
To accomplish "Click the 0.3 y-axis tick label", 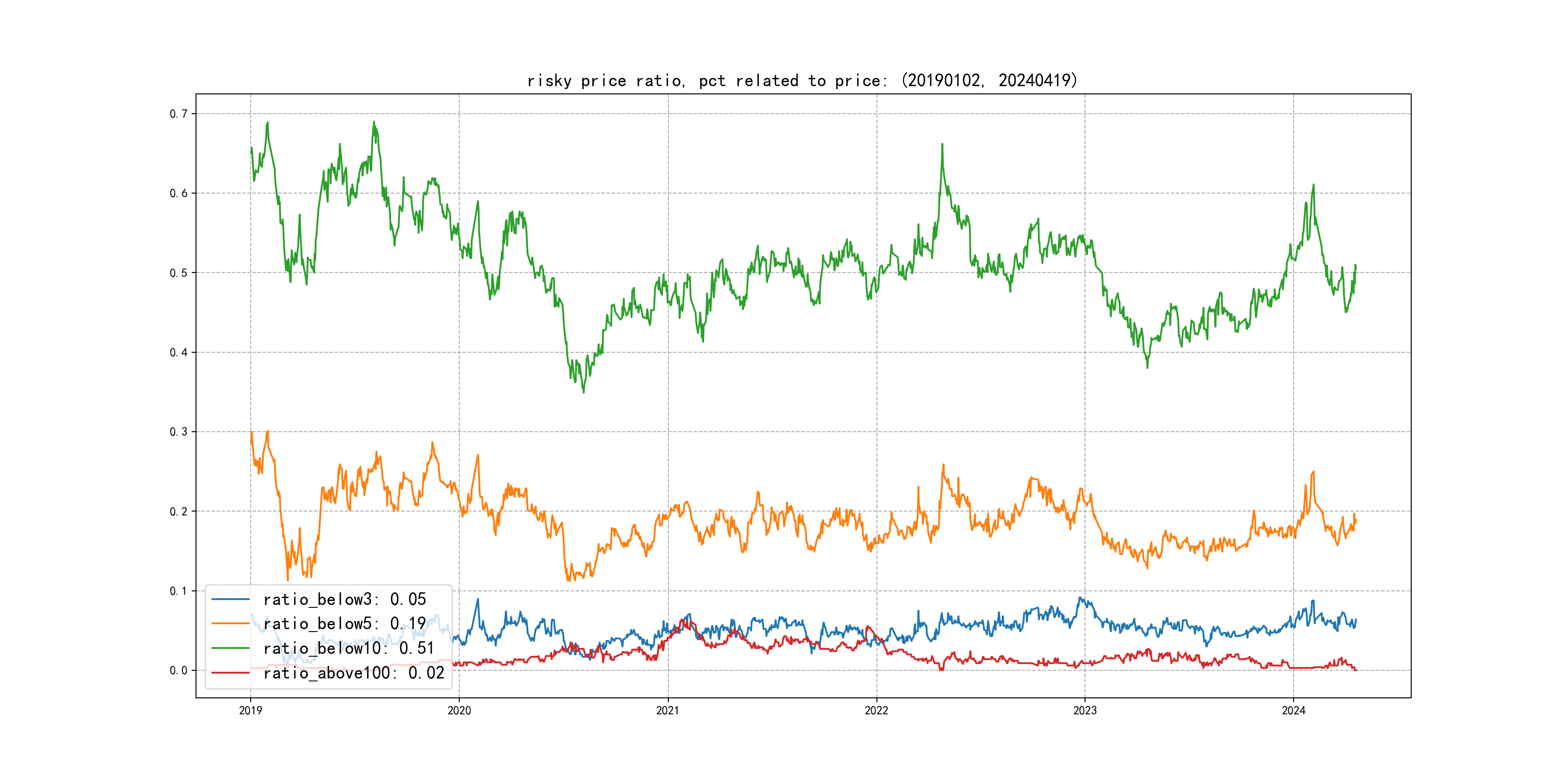I will pyautogui.click(x=179, y=432).
